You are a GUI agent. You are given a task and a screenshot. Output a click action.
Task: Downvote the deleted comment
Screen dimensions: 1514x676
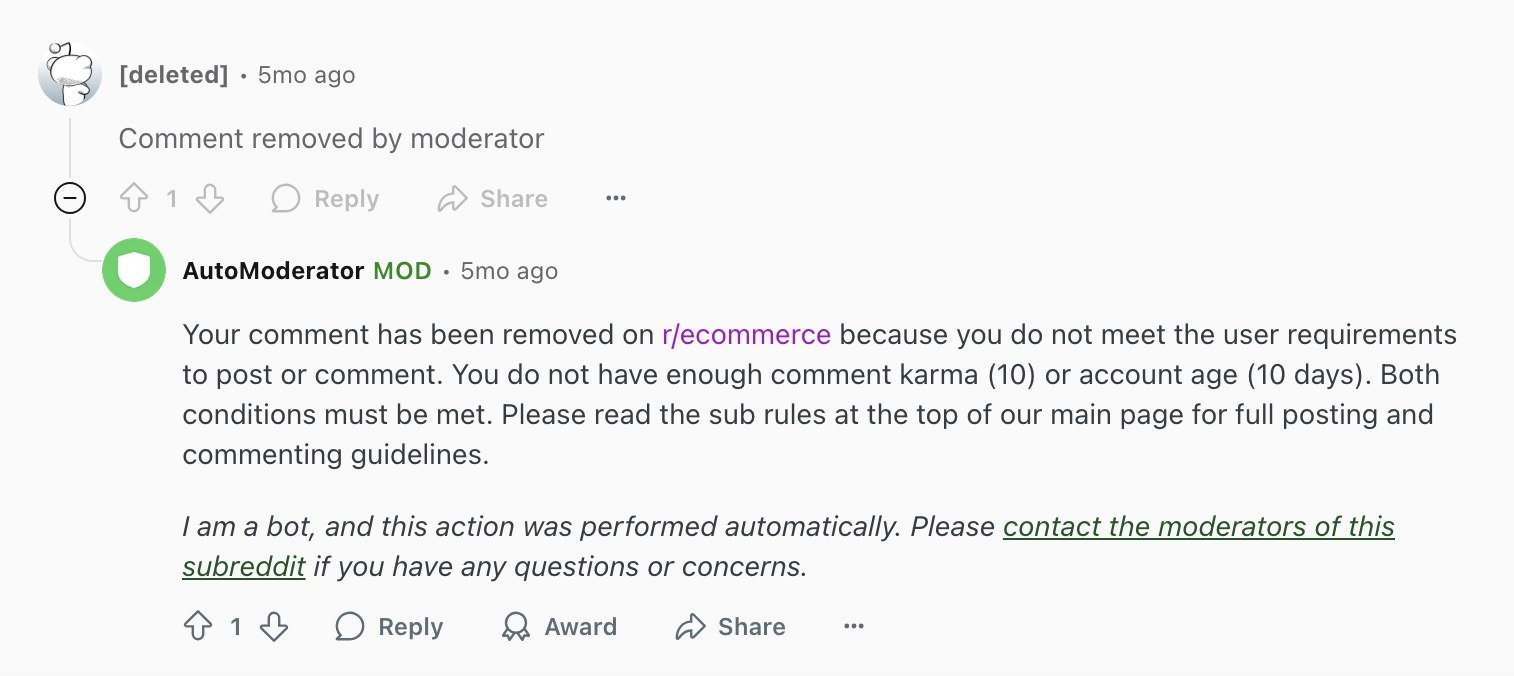coord(210,198)
